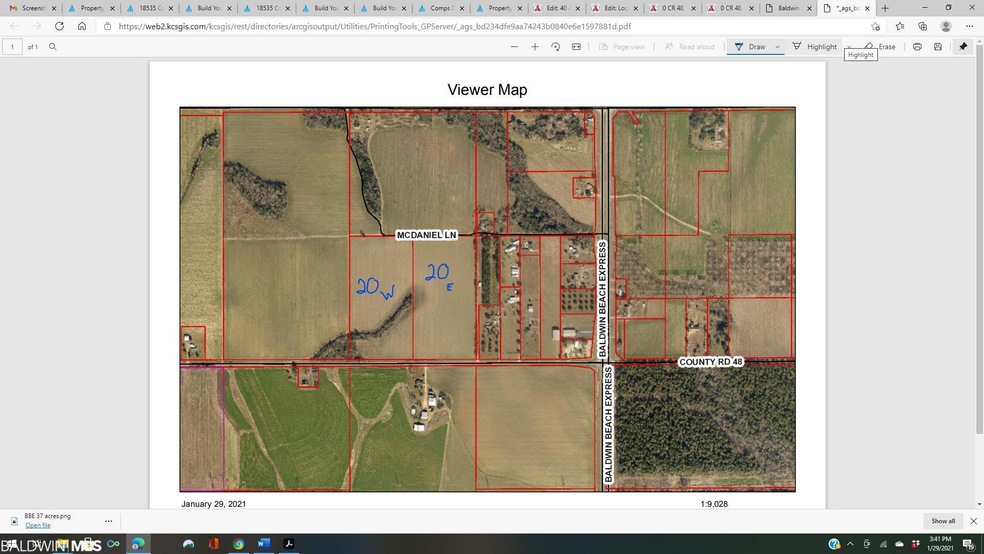Click the fit to page icon

(576, 46)
